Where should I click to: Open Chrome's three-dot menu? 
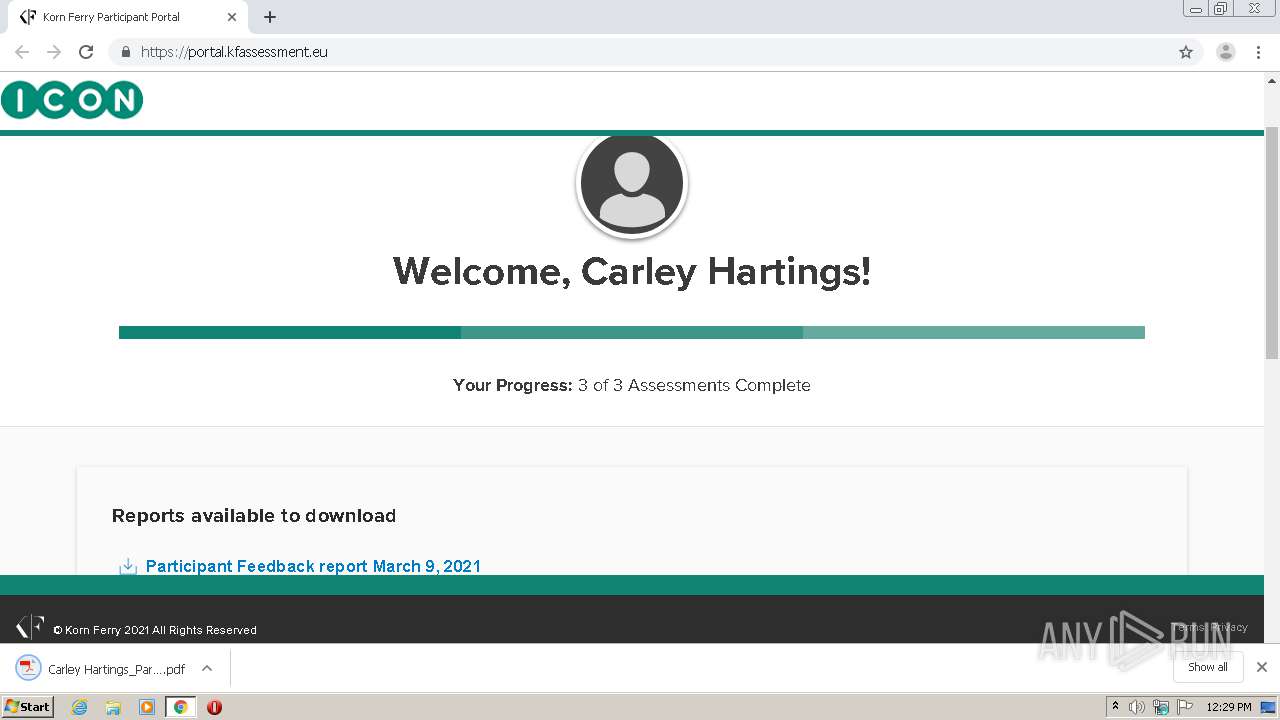tap(1258, 52)
